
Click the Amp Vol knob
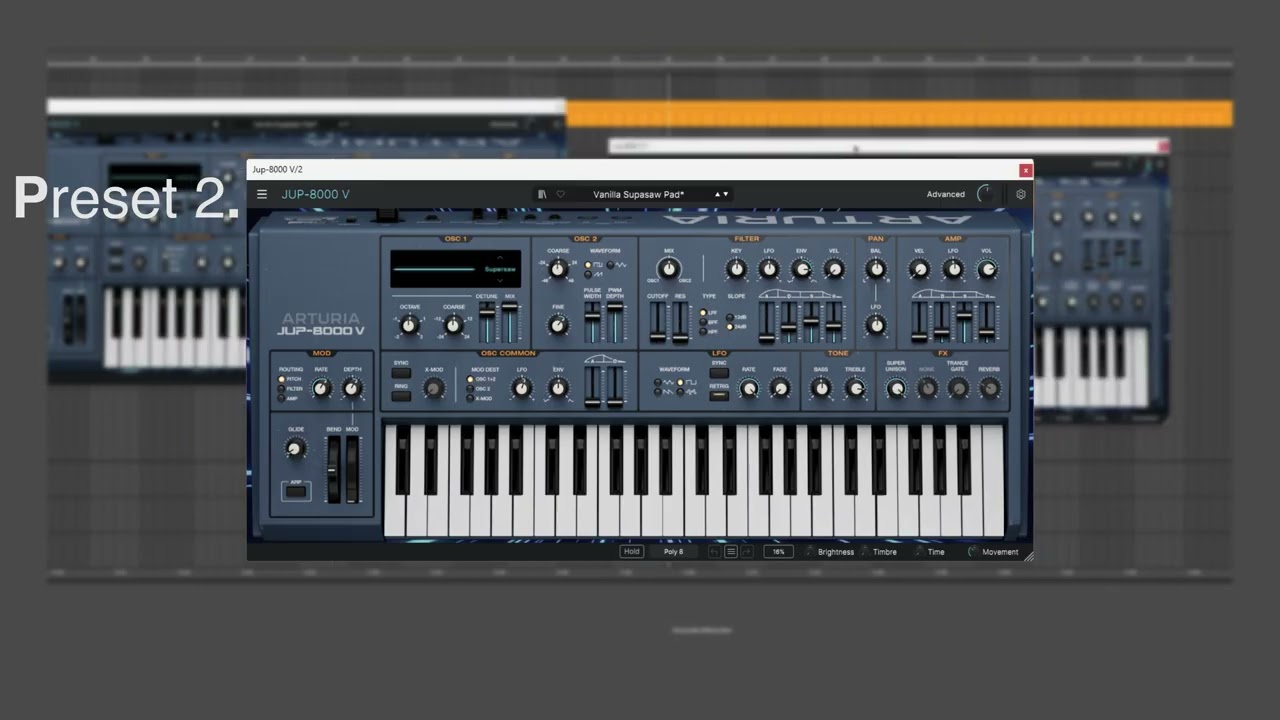pos(986,268)
